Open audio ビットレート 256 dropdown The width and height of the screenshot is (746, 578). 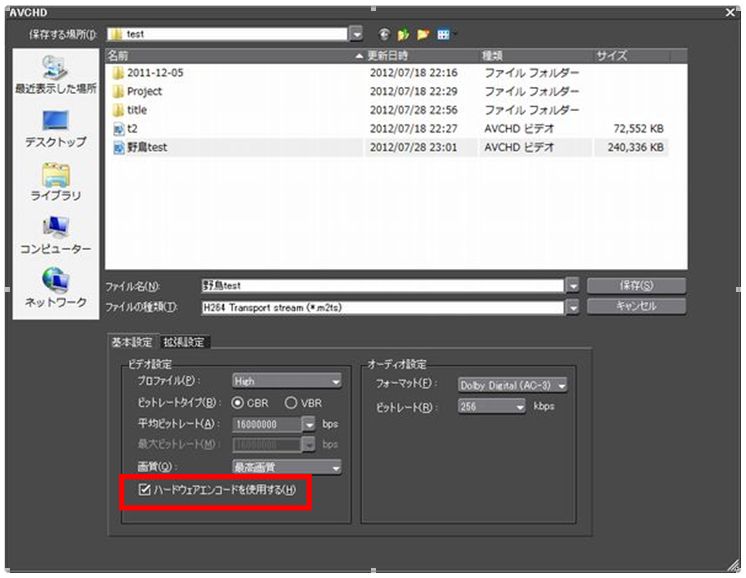click(x=491, y=406)
